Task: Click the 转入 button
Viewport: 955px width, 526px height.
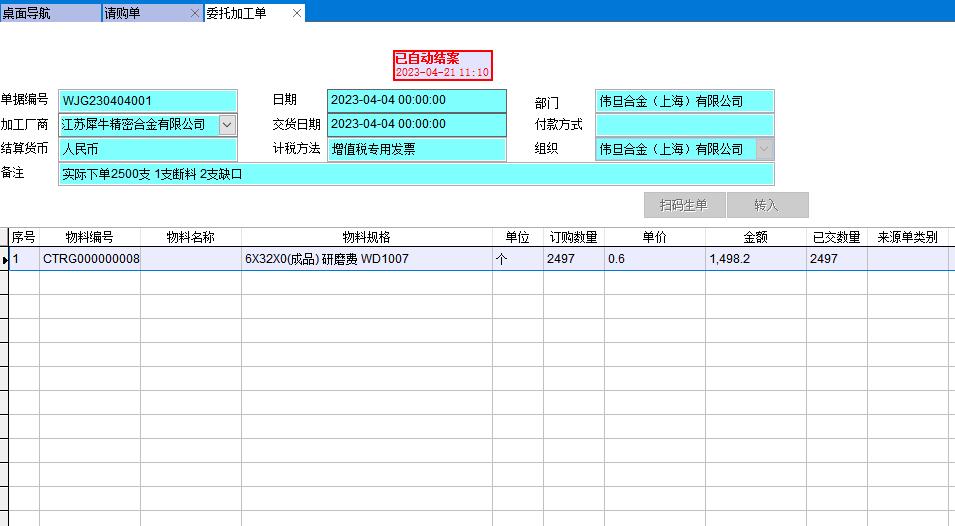Action: tap(767, 205)
